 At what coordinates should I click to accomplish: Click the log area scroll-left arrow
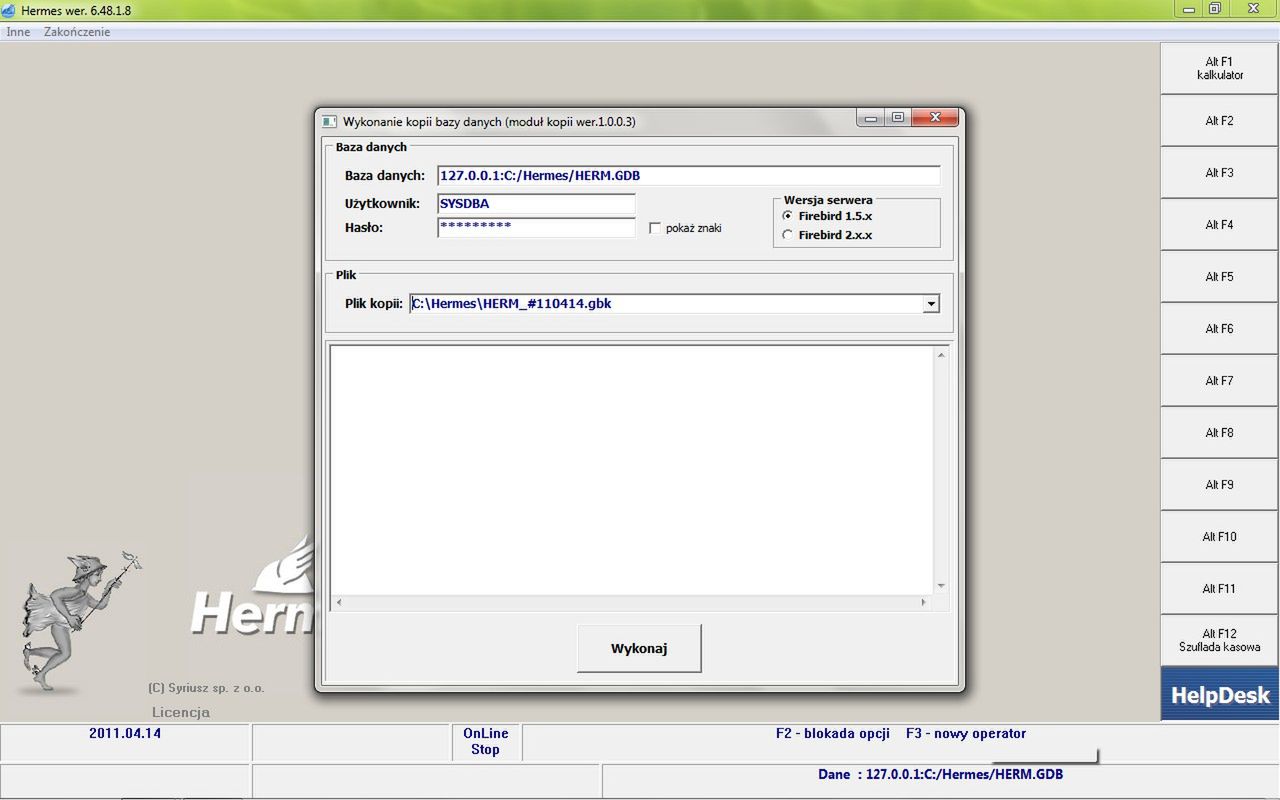click(338, 603)
